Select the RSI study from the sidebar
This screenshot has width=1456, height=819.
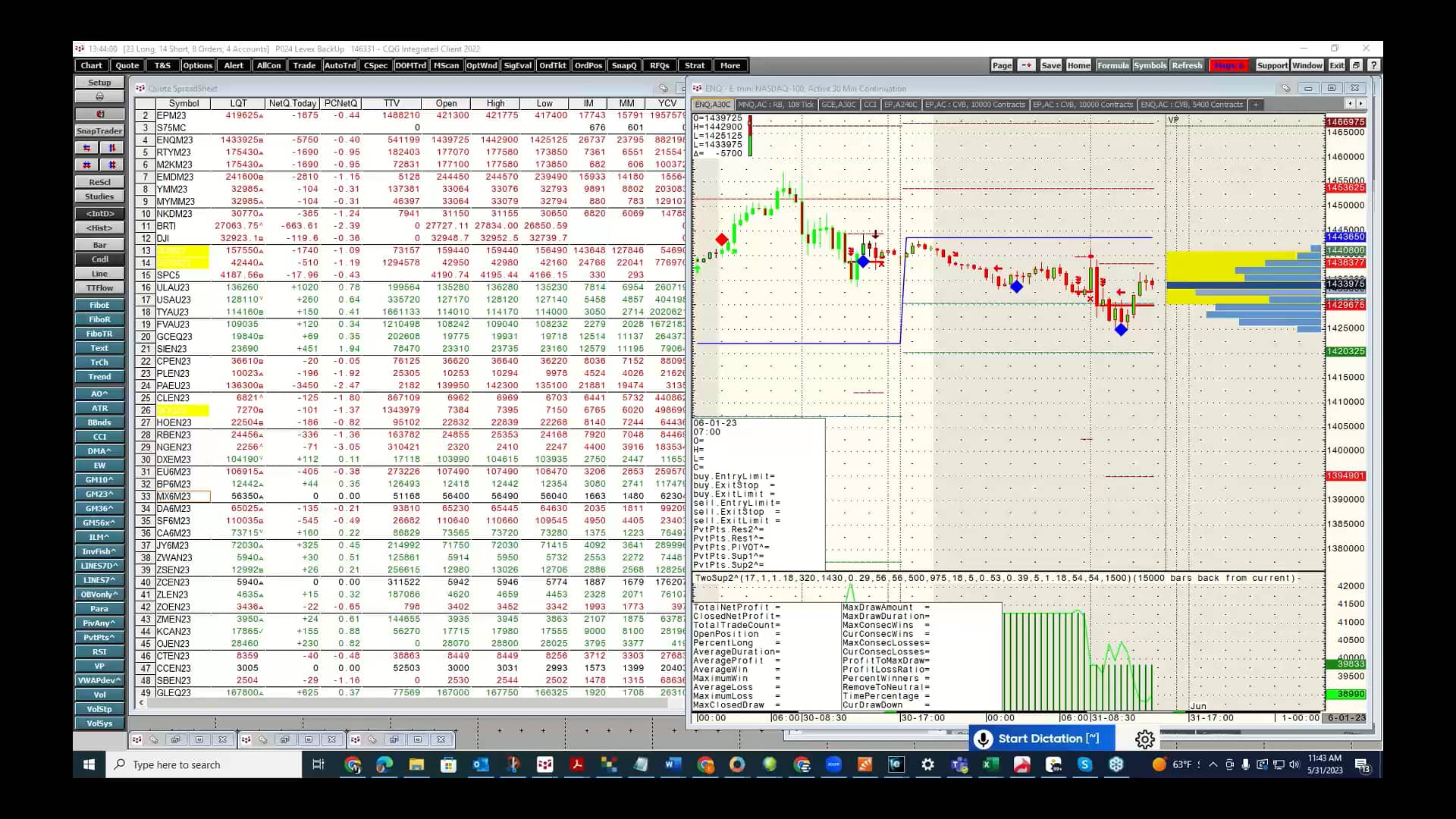[99, 651]
